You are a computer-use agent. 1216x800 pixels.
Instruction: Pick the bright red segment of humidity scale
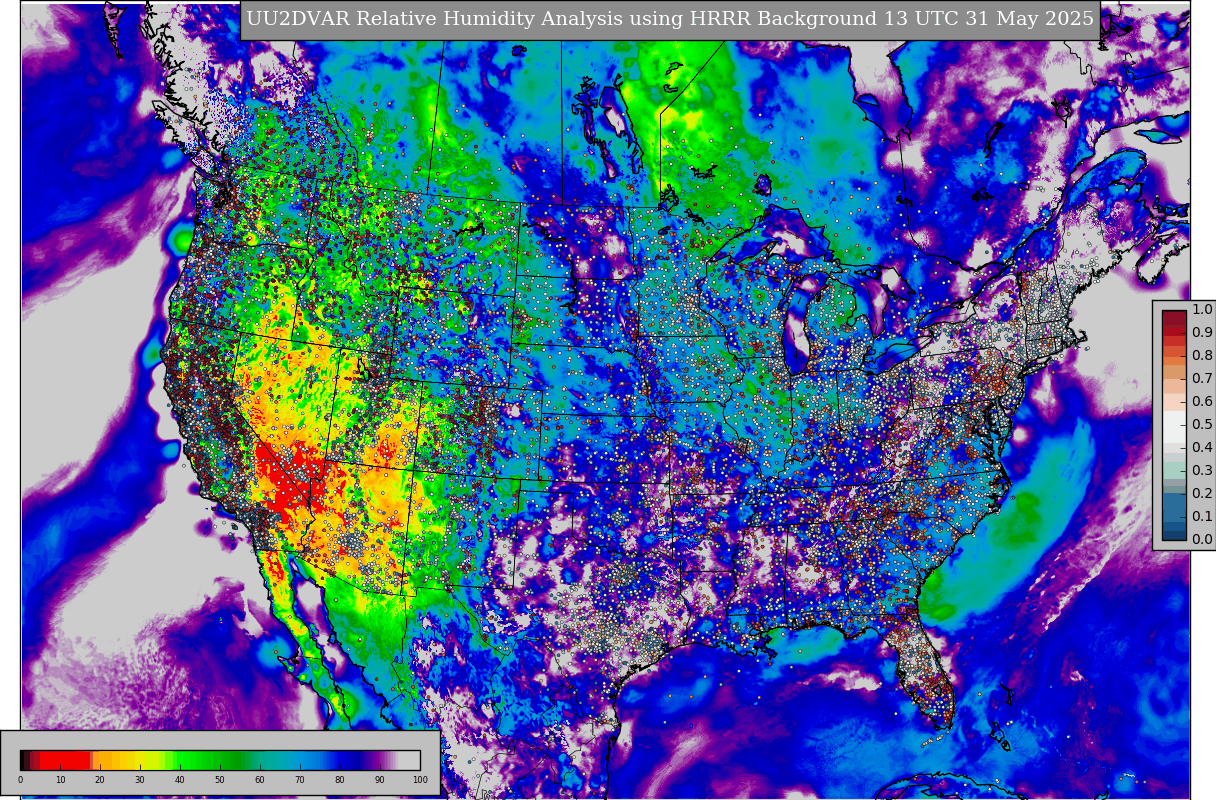coord(65,760)
